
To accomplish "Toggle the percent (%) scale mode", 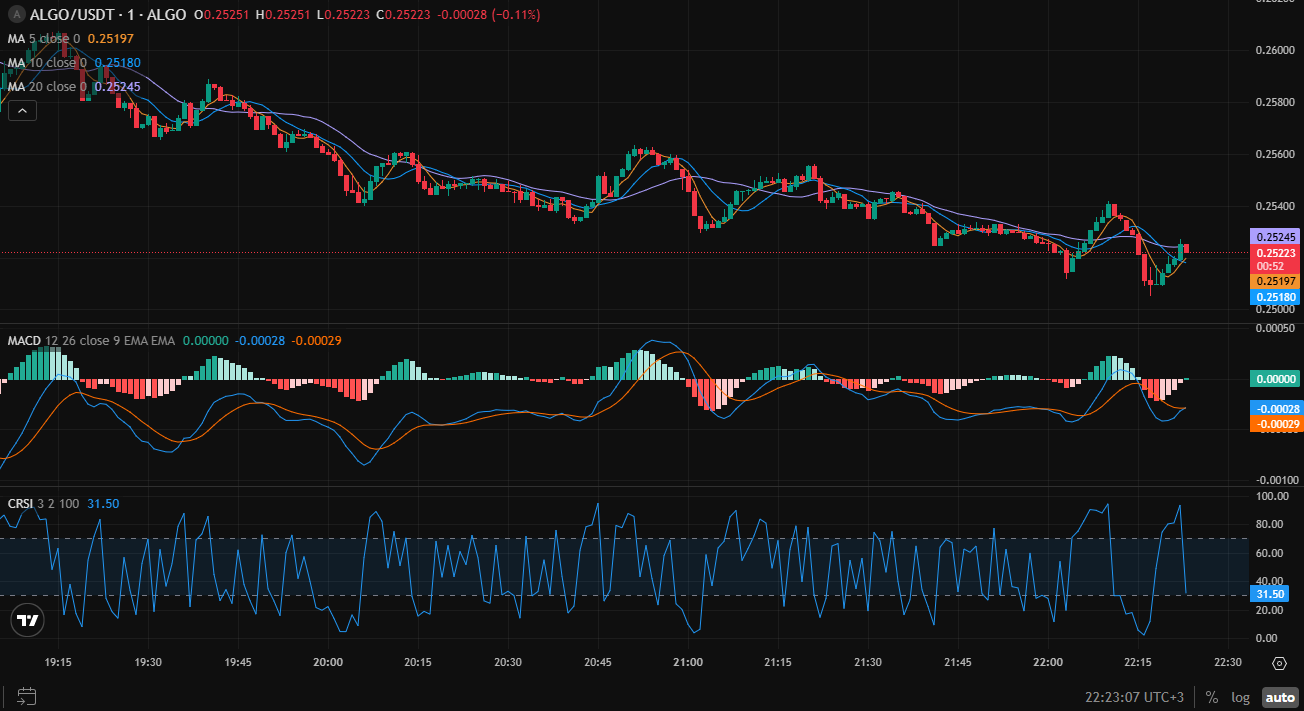I will point(1212,697).
